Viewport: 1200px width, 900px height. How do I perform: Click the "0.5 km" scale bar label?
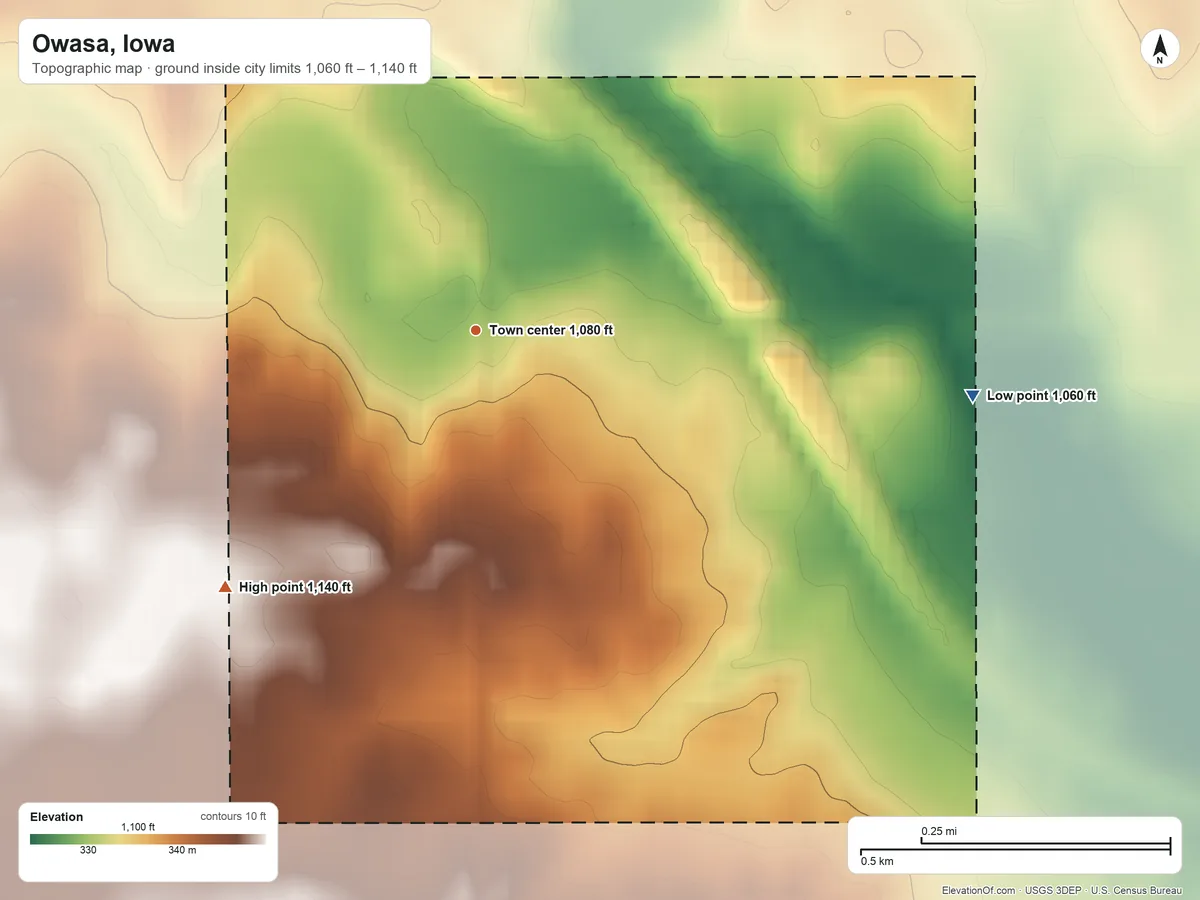click(877, 861)
